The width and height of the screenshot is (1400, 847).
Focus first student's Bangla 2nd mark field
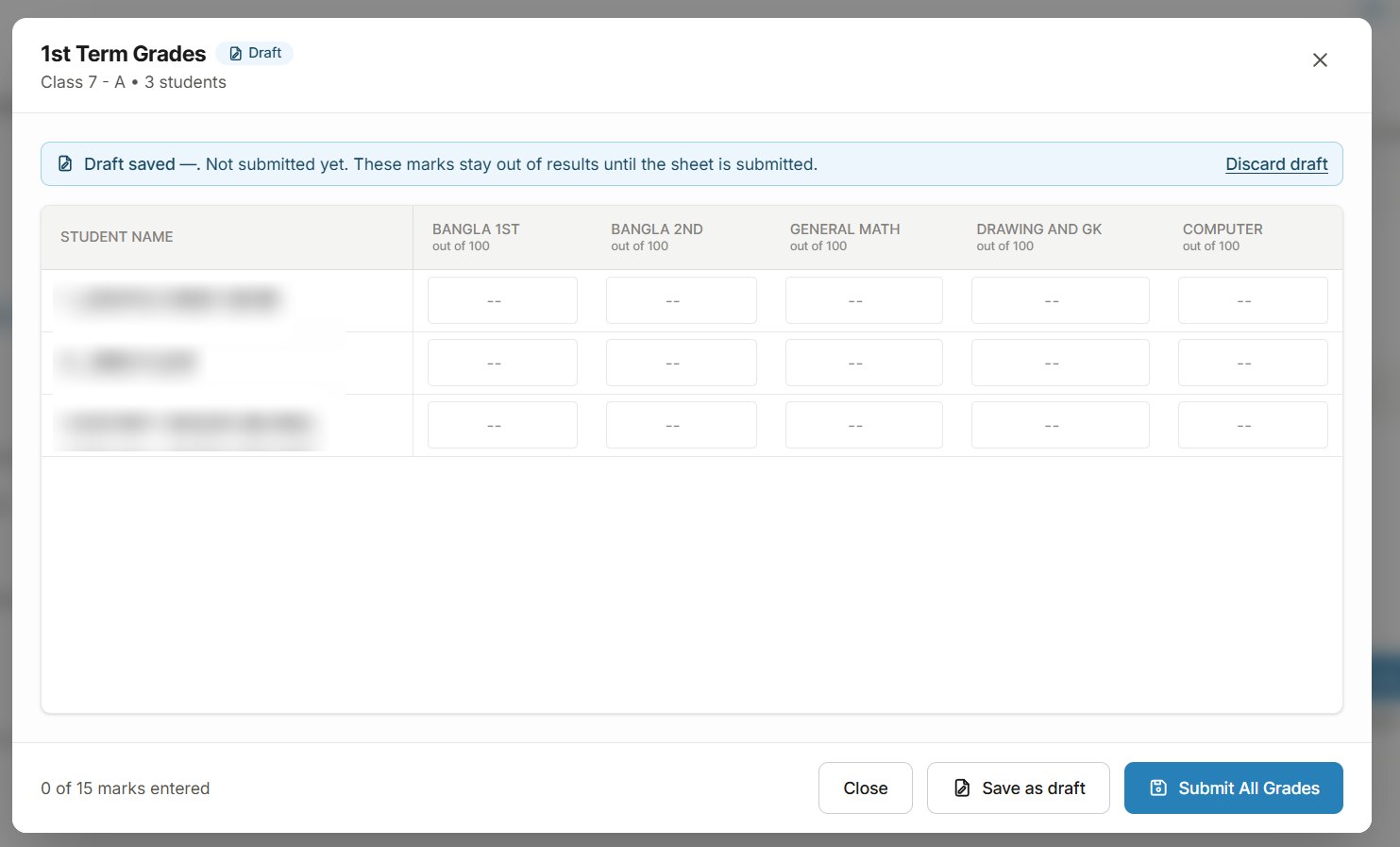[x=682, y=300]
